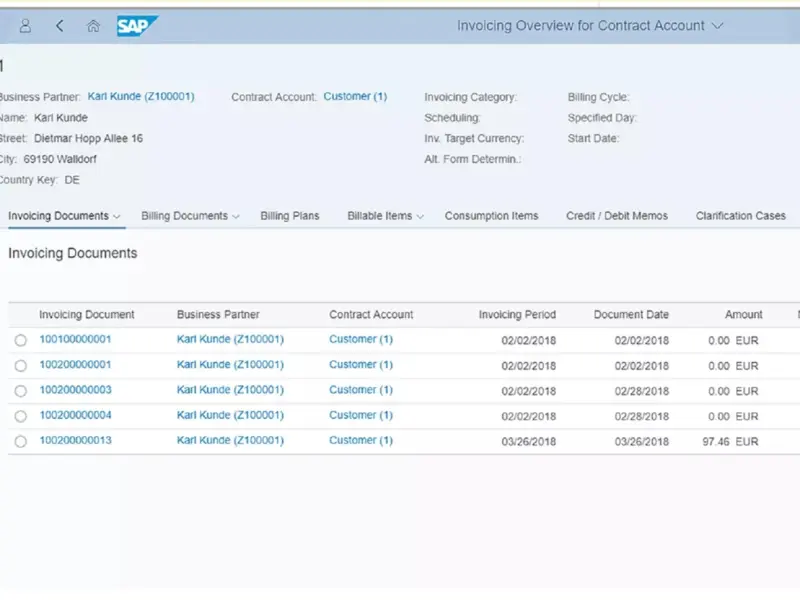The height and width of the screenshot is (600, 800).
Task: Select radio button for invoice 100100000001
Action: (x=21, y=341)
